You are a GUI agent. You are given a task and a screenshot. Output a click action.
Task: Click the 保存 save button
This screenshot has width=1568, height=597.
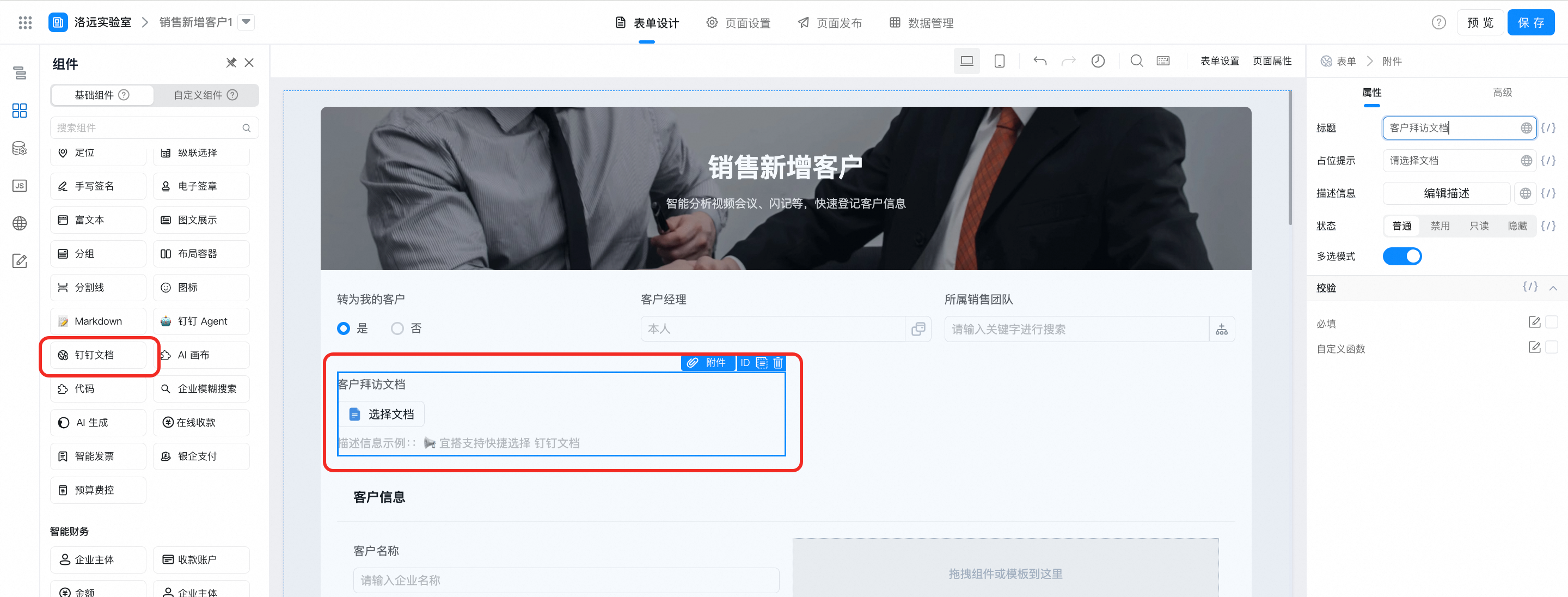pyautogui.click(x=1530, y=22)
